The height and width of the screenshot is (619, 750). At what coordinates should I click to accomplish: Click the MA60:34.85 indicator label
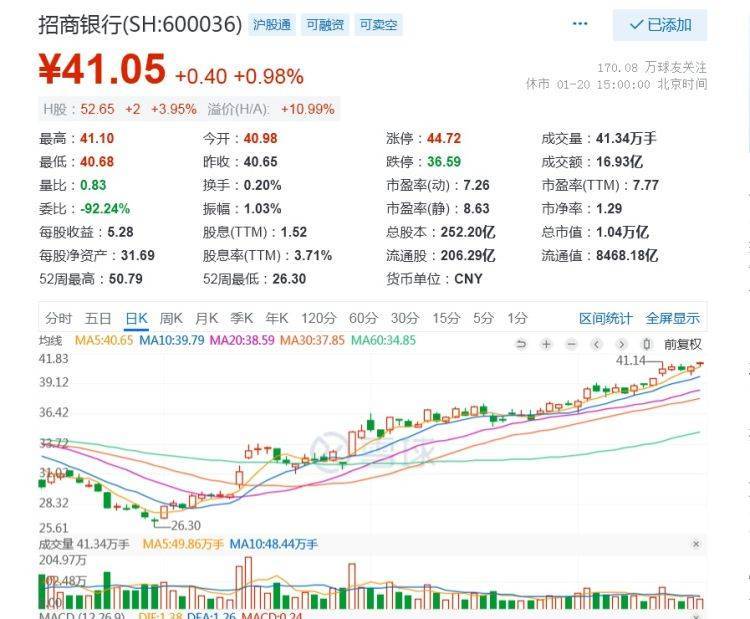click(384, 341)
